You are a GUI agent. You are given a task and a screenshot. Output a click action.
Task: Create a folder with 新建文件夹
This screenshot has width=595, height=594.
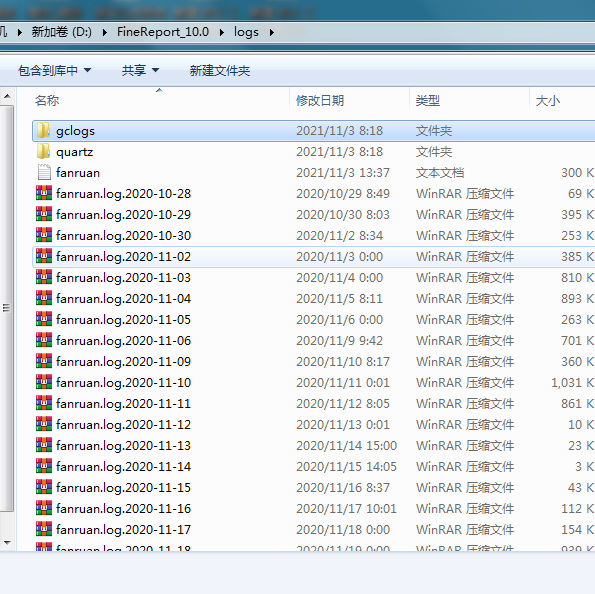(x=220, y=71)
